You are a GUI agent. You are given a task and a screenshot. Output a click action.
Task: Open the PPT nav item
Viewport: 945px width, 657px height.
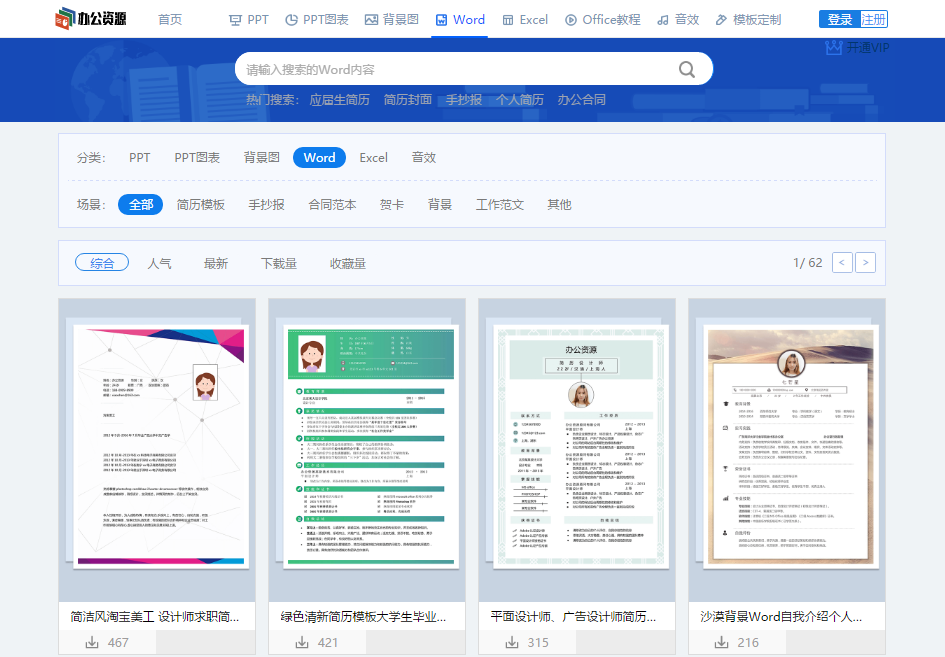249,19
